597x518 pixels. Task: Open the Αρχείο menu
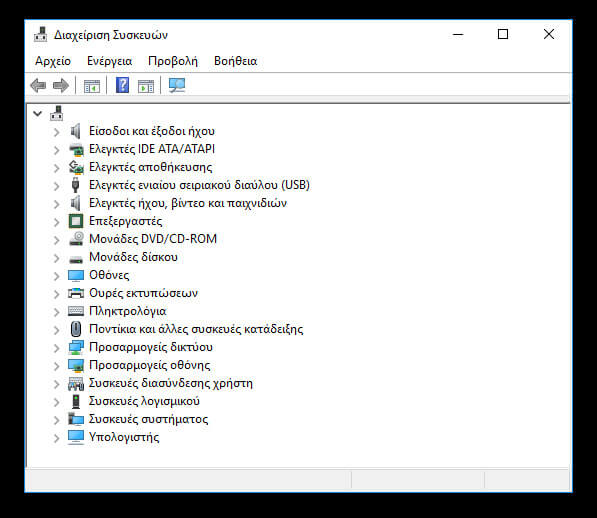pos(53,61)
